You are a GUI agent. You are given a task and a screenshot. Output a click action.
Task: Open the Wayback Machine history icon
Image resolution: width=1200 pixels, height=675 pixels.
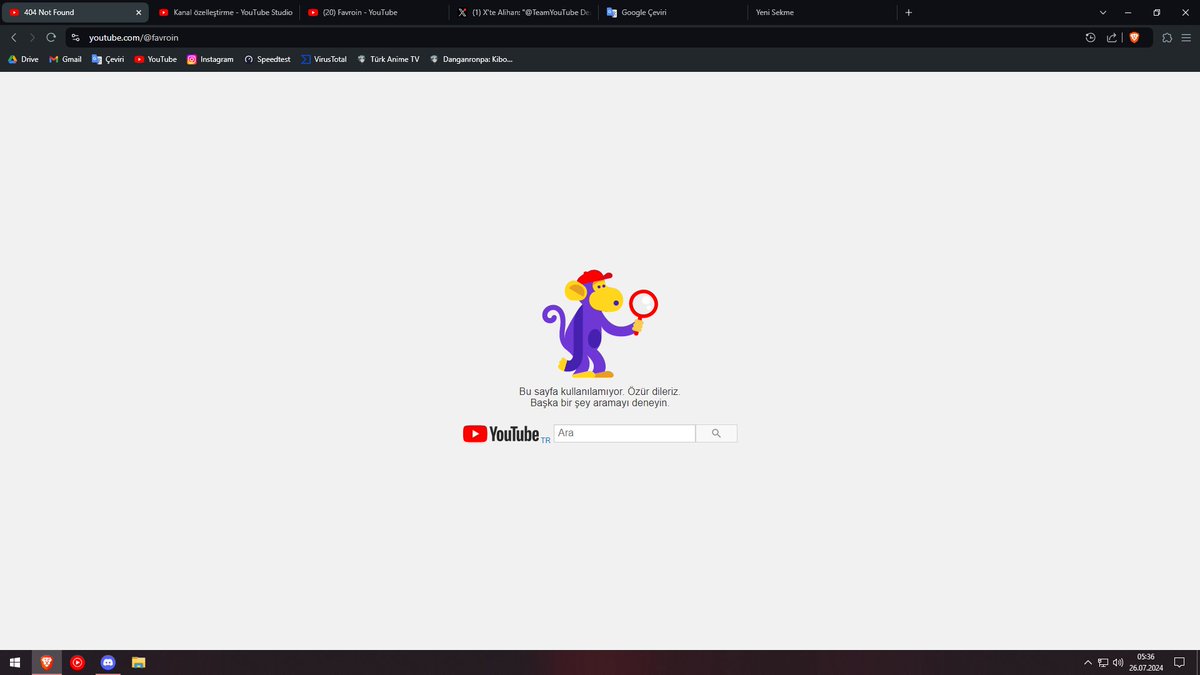click(1090, 37)
